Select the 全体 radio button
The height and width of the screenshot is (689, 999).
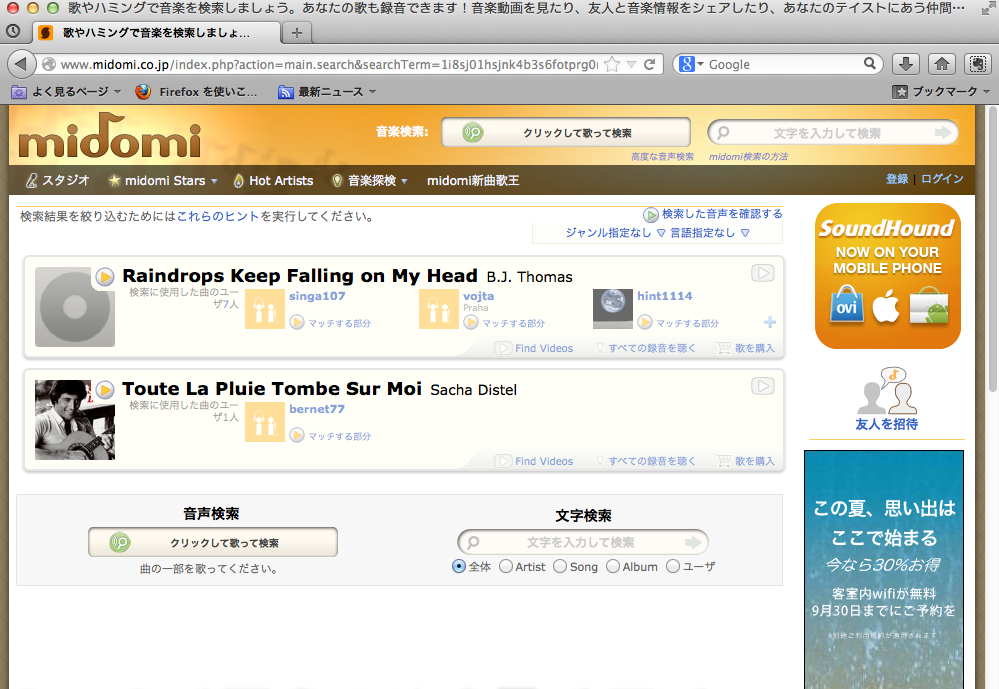click(x=459, y=566)
